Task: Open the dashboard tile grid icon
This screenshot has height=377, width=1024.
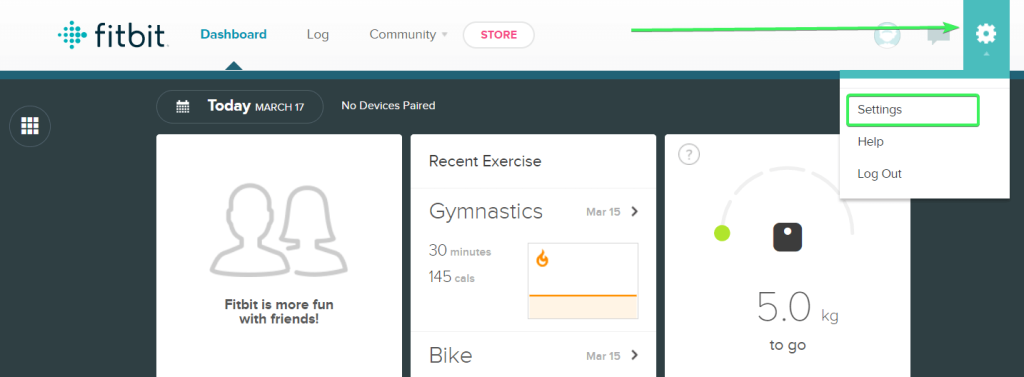Action: click(30, 126)
